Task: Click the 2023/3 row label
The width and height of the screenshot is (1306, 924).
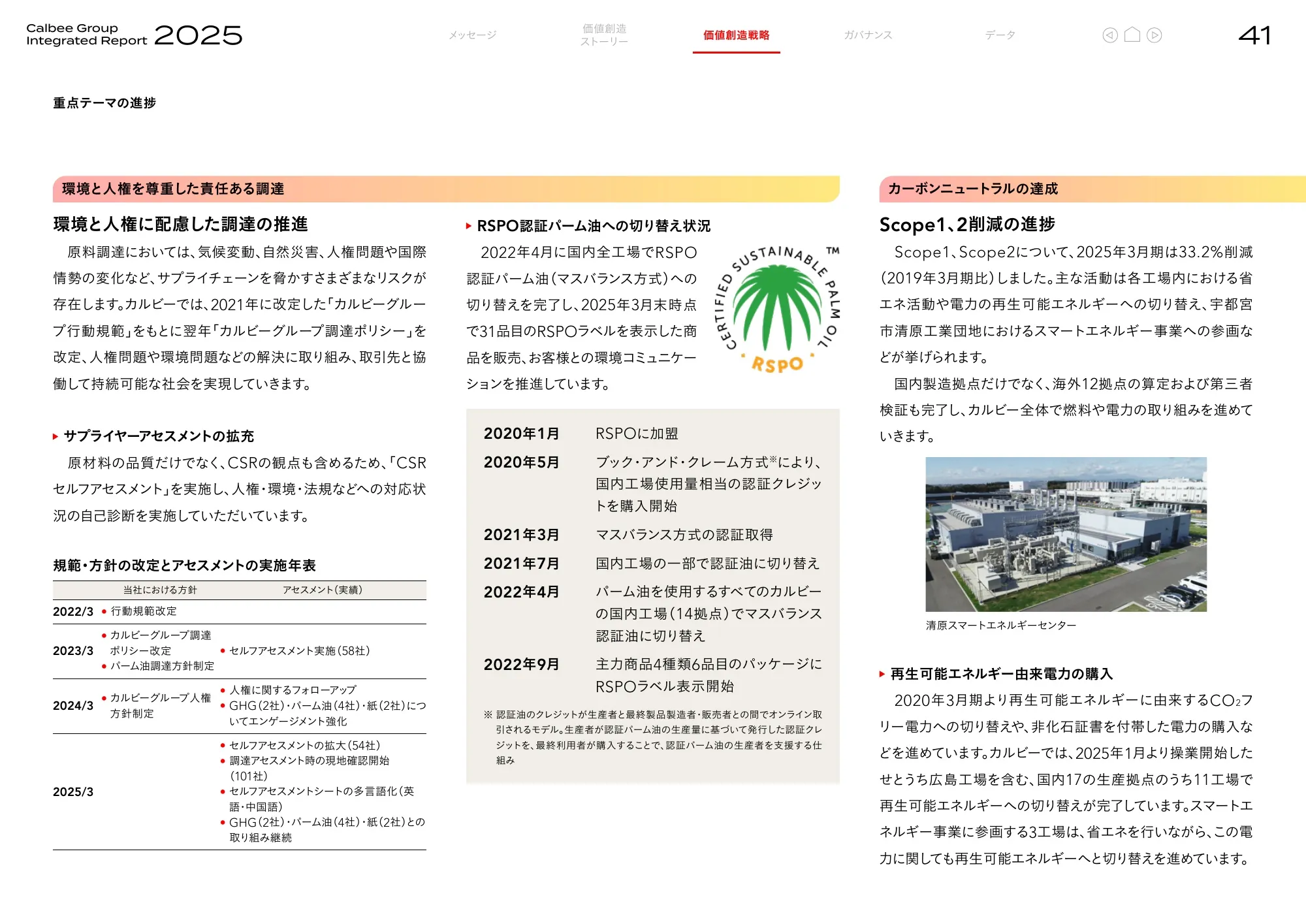Action: (73, 651)
